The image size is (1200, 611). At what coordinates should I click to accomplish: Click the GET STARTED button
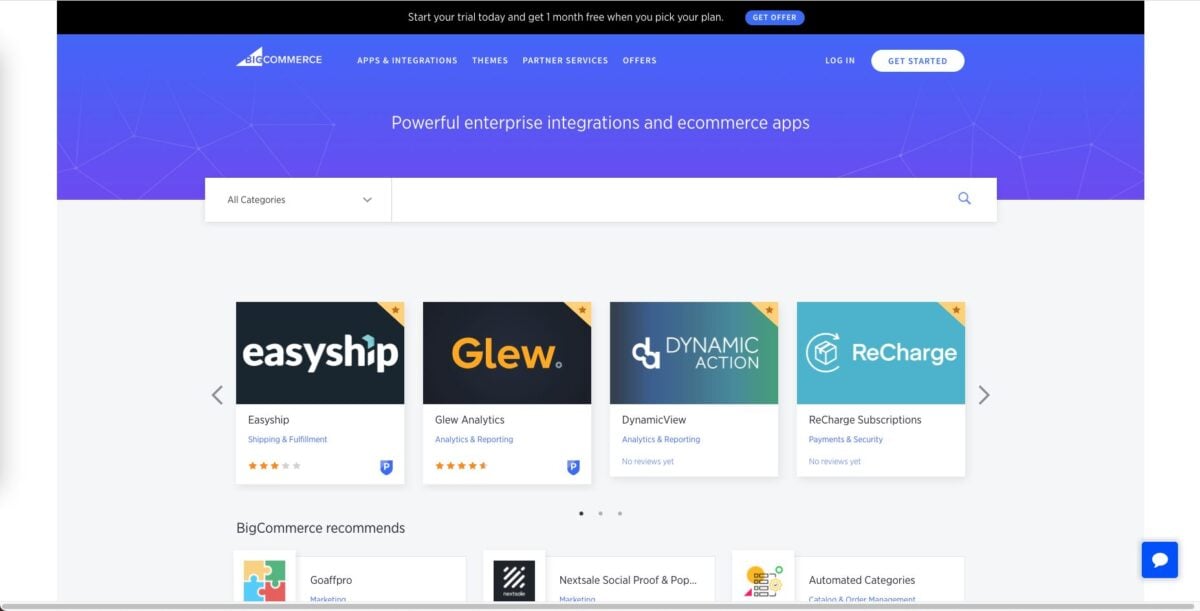917,60
